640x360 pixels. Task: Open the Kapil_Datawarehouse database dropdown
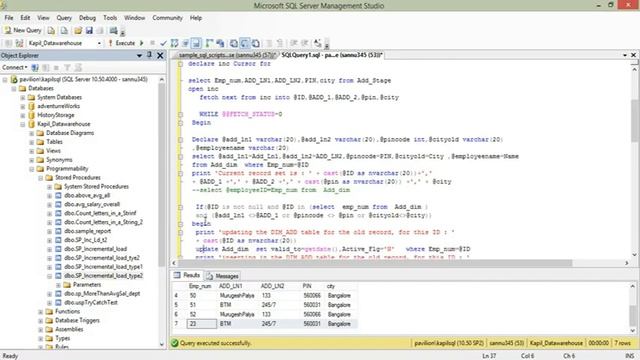click(x=99, y=43)
